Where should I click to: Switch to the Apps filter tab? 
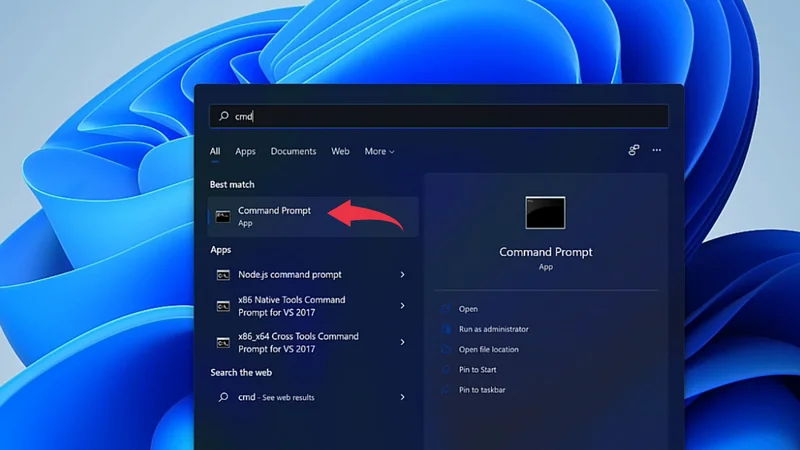(x=245, y=152)
